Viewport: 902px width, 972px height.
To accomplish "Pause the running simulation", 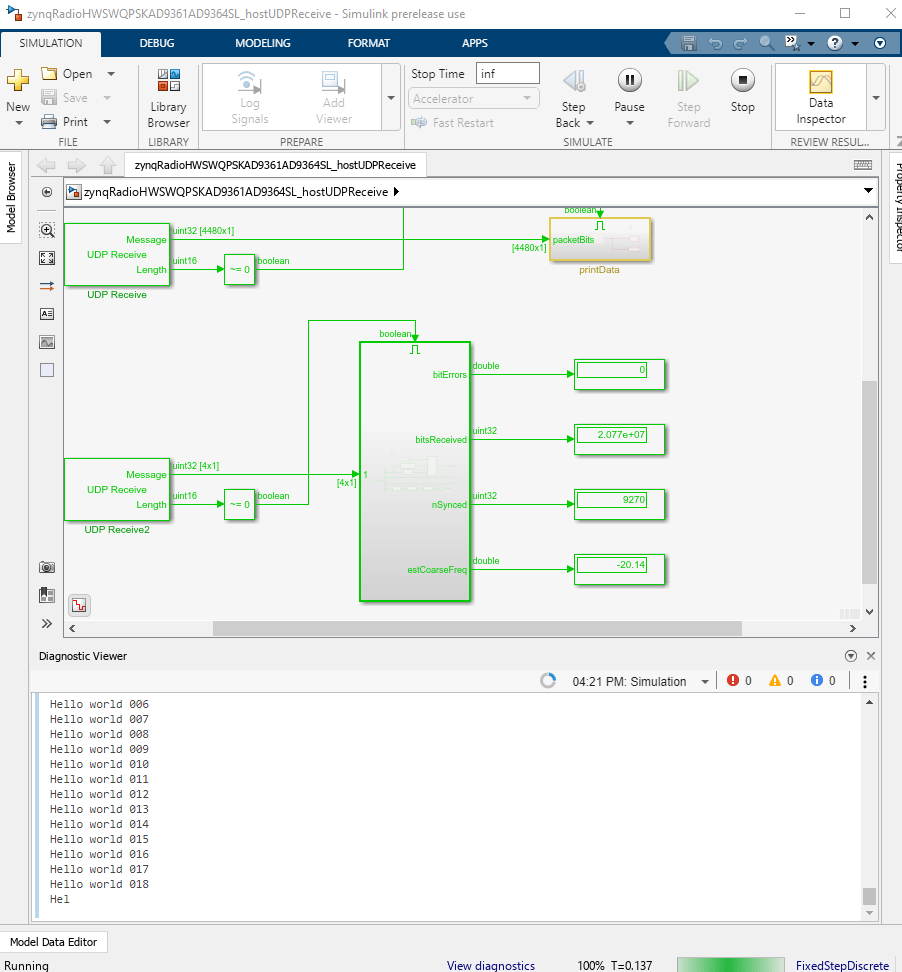I will coord(629,82).
